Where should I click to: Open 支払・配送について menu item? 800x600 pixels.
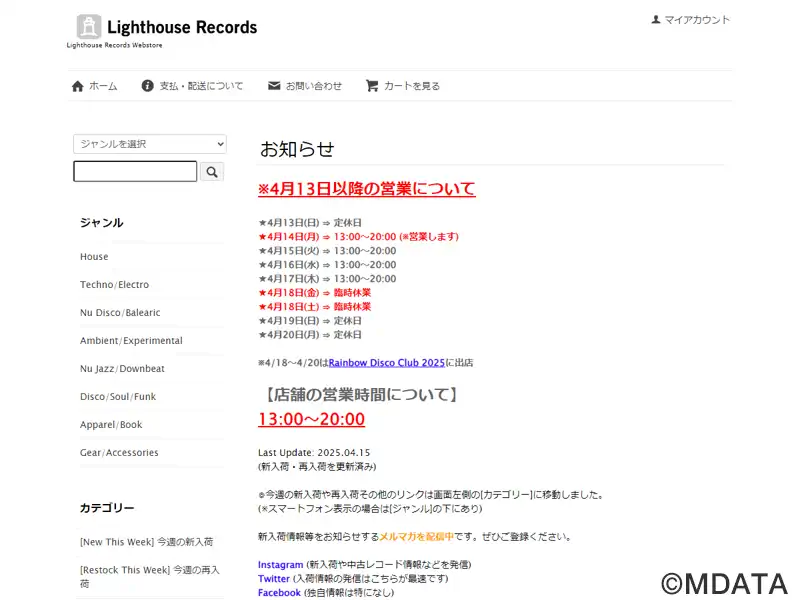click(201, 86)
